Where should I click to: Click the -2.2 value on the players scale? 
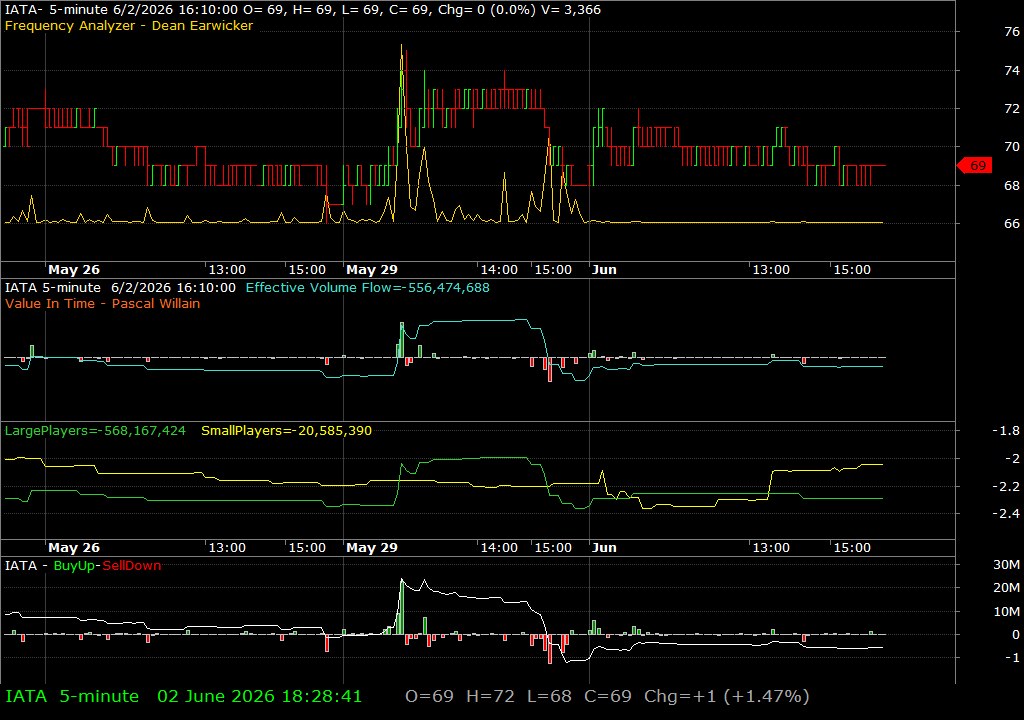coord(1006,486)
